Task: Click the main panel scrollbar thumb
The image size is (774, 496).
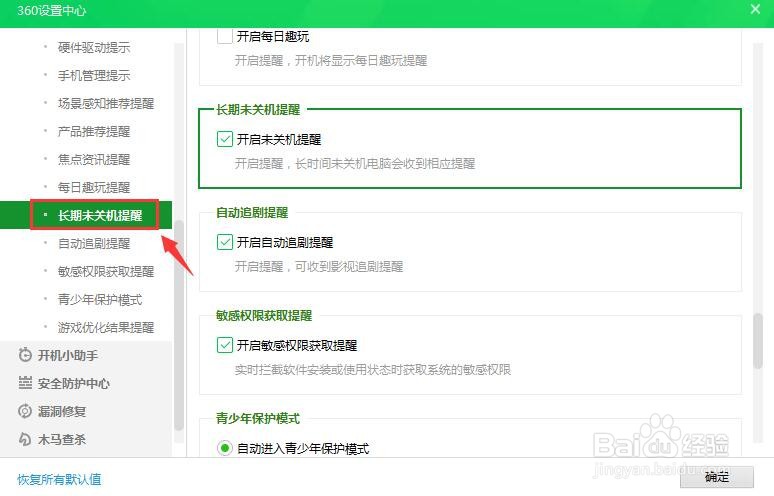Action: point(758,341)
